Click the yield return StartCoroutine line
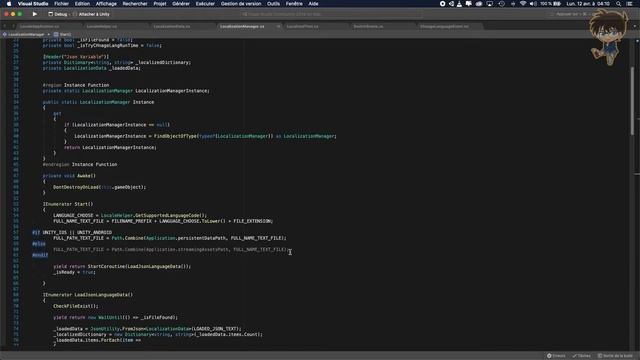The height and width of the screenshot is (360, 640). 122,267
